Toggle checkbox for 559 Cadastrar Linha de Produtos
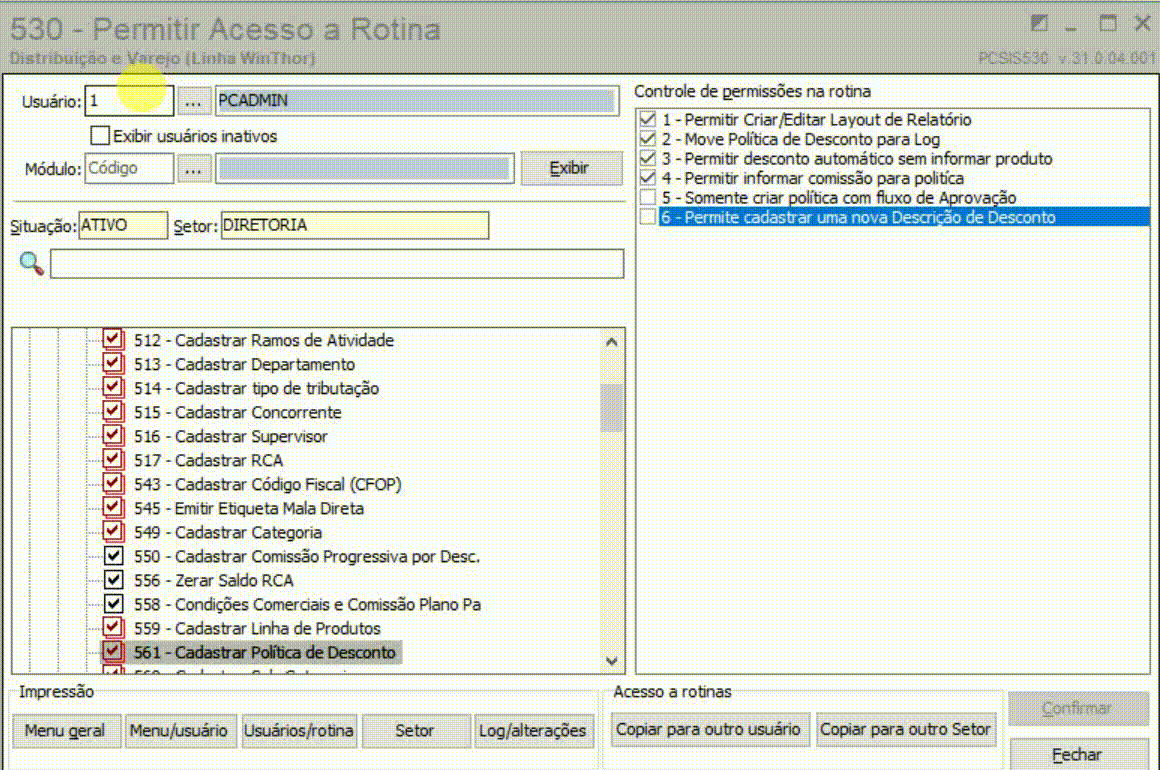Screen dimensions: 1160x770 point(112,627)
